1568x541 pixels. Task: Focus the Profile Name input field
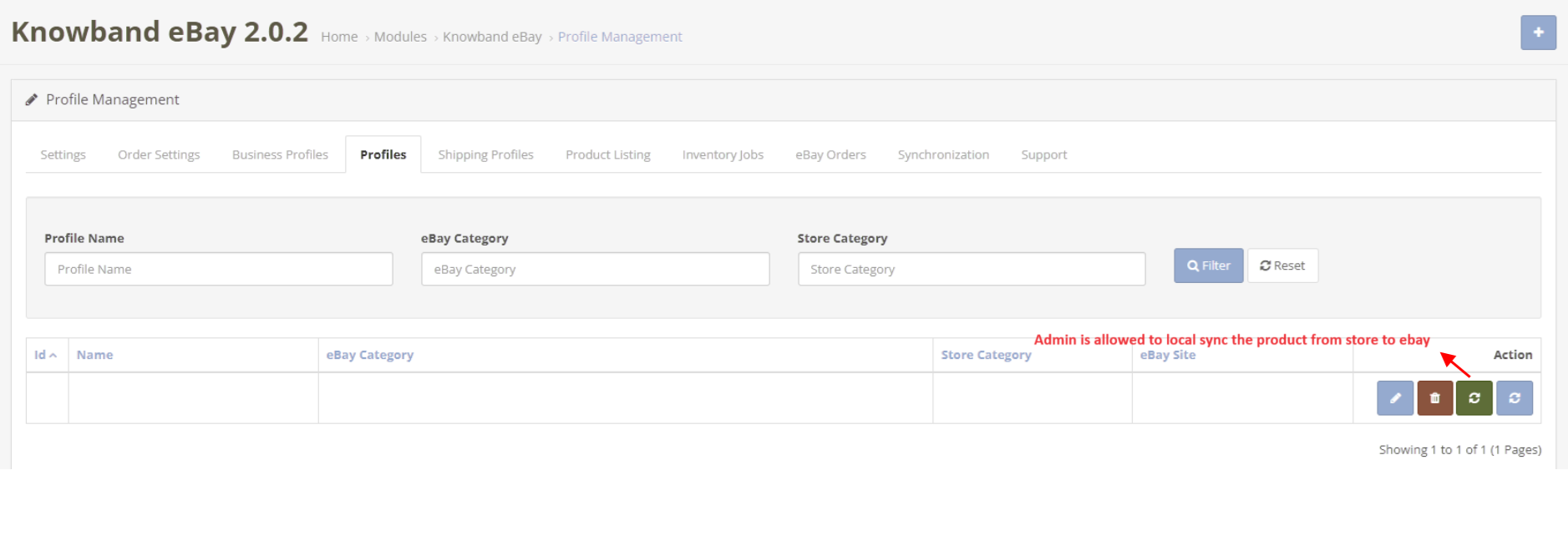(x=219, y=269)
